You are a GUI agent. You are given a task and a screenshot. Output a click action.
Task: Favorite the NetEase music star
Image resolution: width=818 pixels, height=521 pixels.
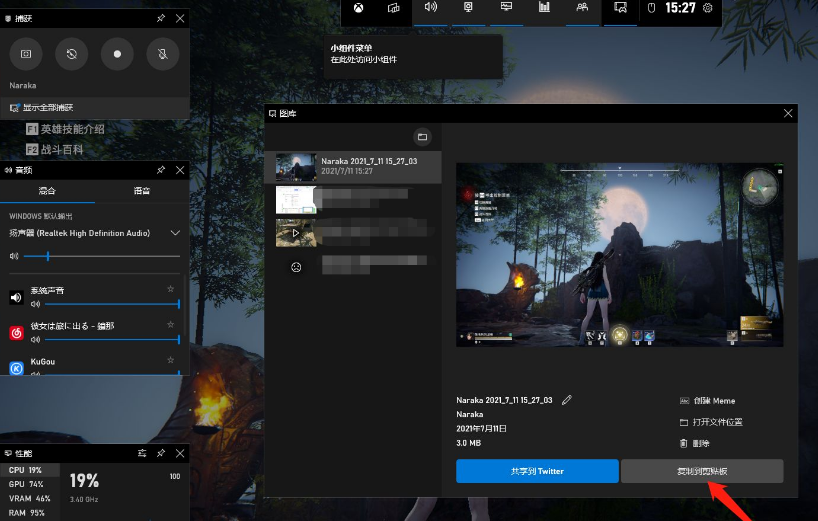(x=171, y=324)
